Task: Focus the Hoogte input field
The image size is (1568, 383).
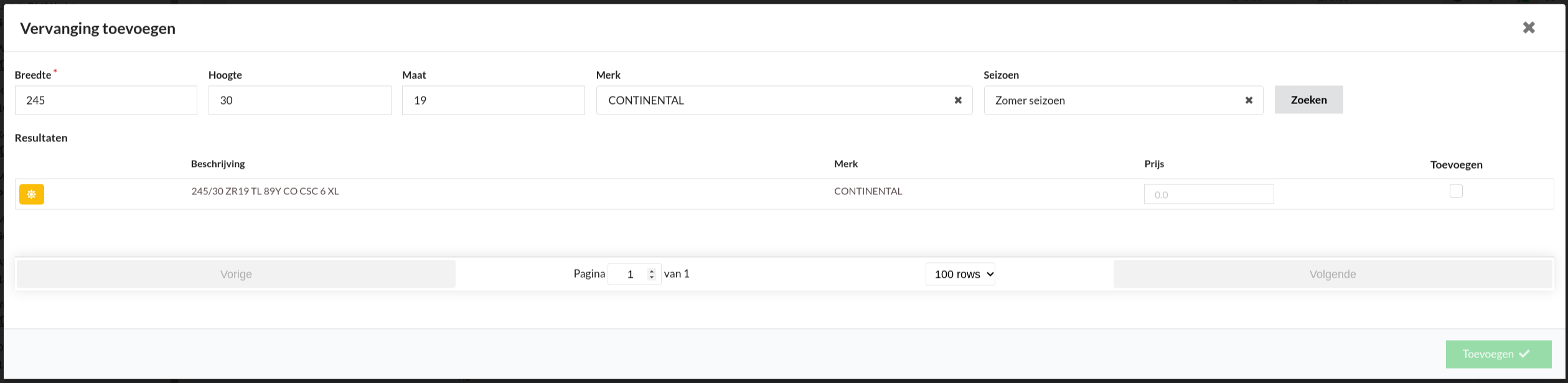Action: coord(299,100)
